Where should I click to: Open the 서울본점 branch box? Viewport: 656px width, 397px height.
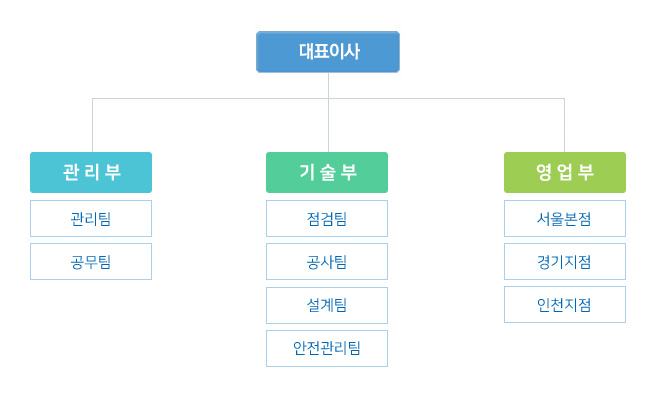pos(565,218)
